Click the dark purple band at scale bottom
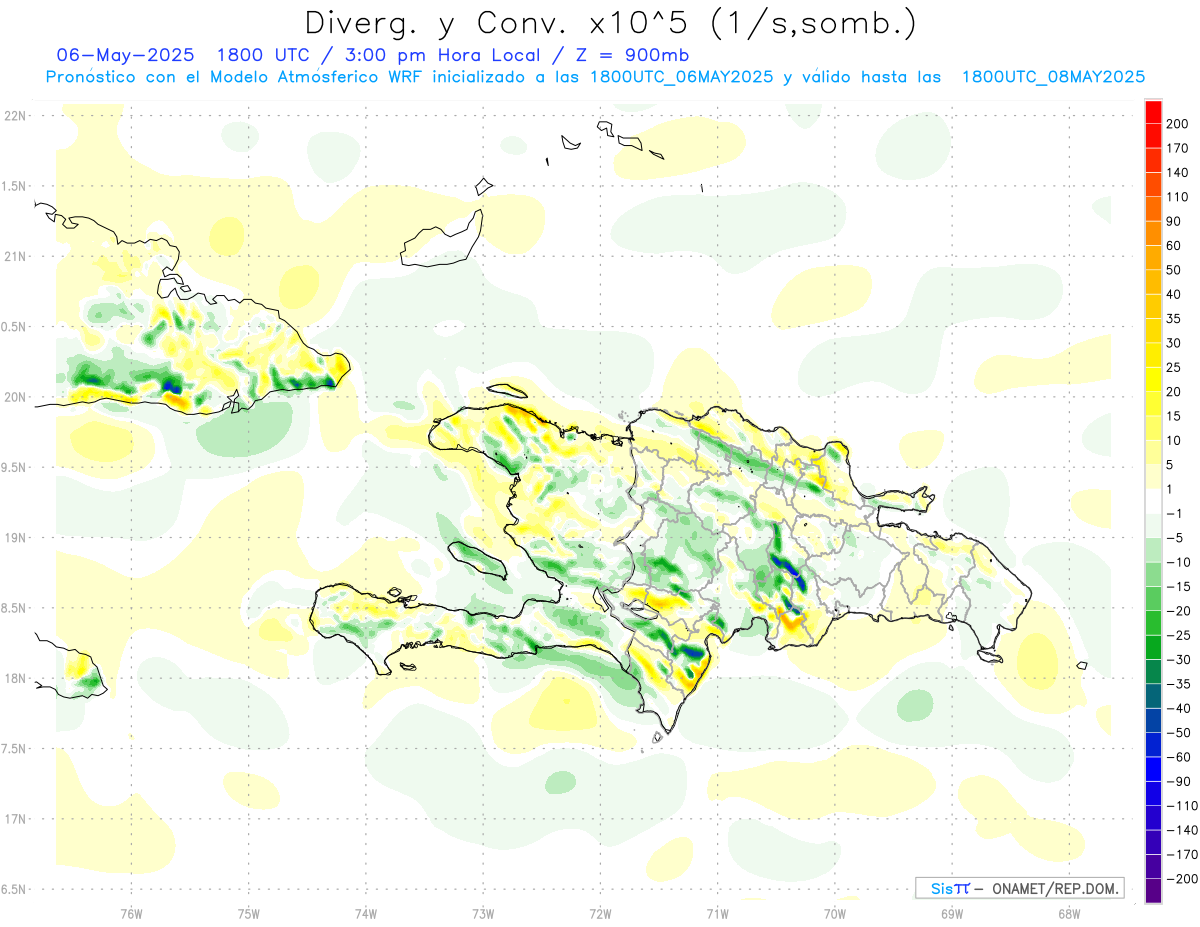 (1153, 890)
